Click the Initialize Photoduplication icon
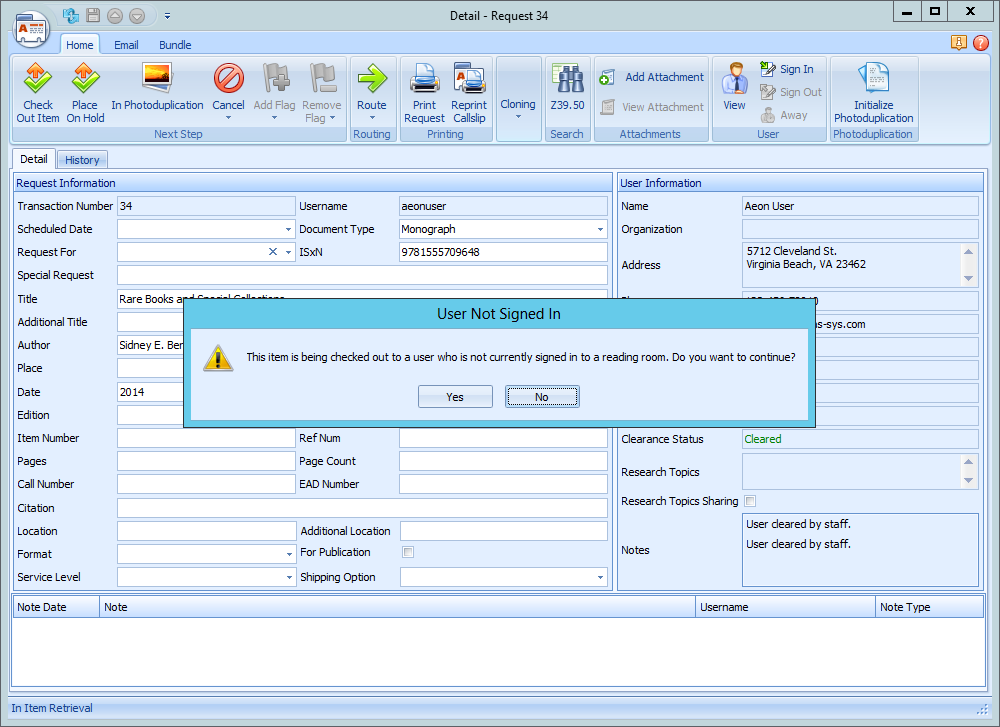This screenshot has width=1000, height=727. (x=873, y=78)
